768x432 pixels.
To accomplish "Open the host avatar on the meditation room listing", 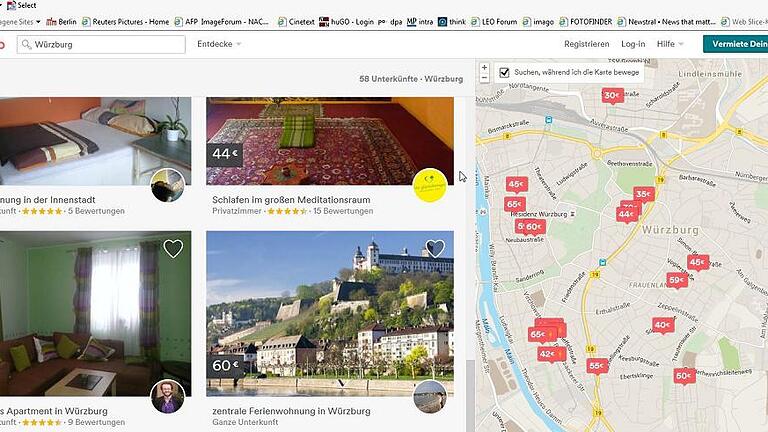I will tap(430, 185).
